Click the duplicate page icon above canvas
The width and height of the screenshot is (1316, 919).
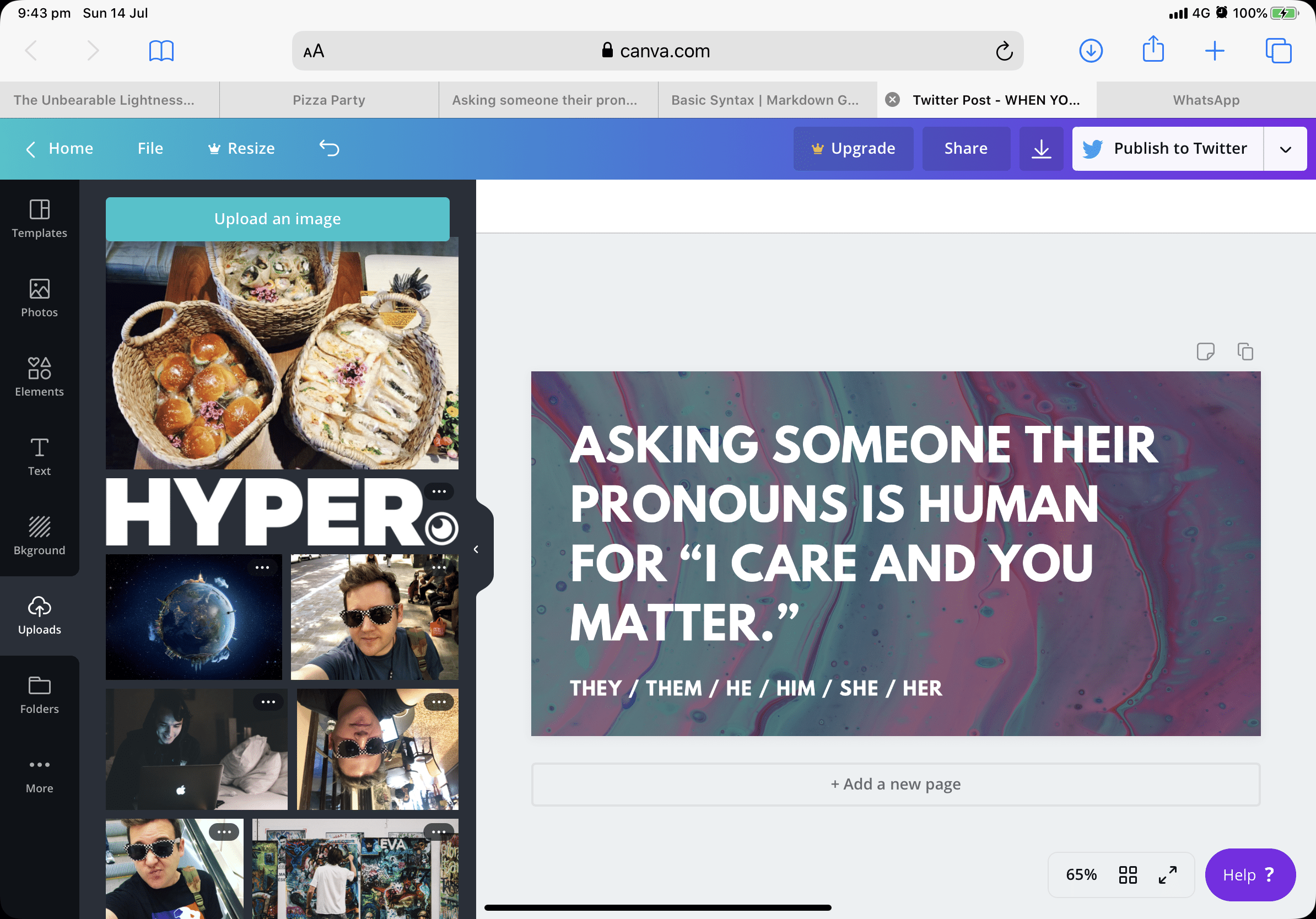click(x=1245, y=351)
